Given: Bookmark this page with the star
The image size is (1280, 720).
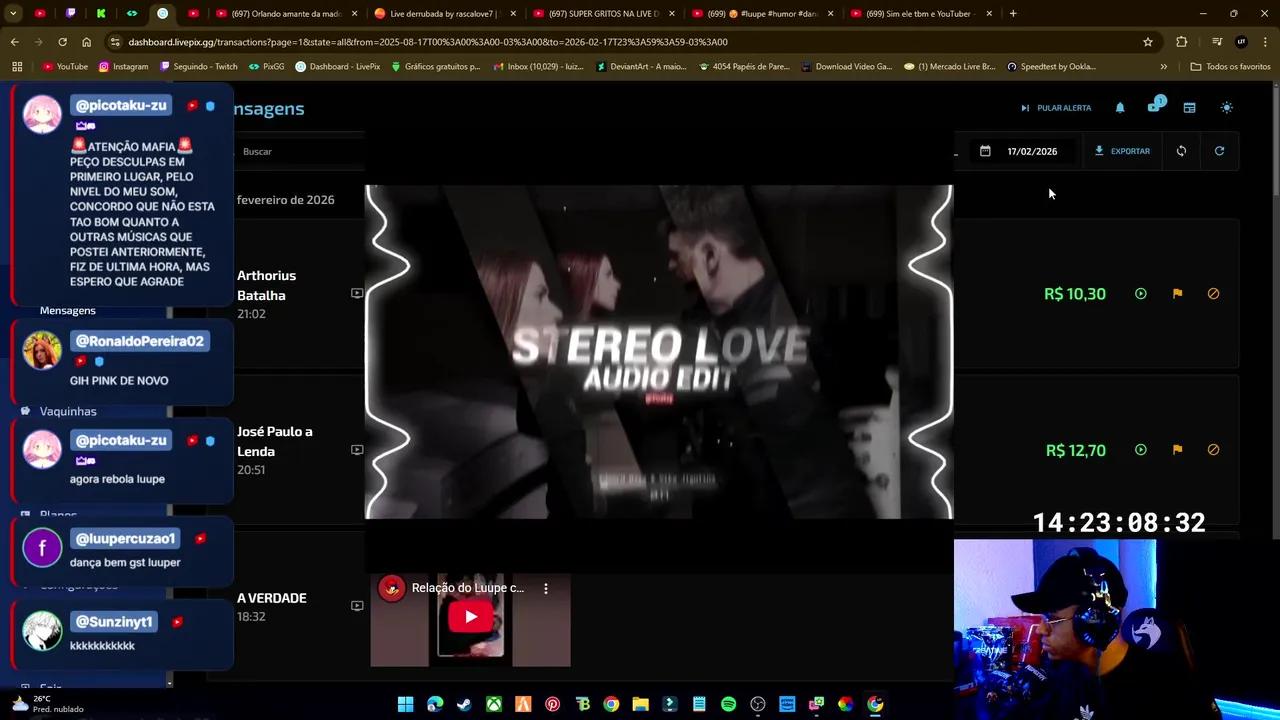Looking at the screenshot, I should click(x=1148, y=42).
